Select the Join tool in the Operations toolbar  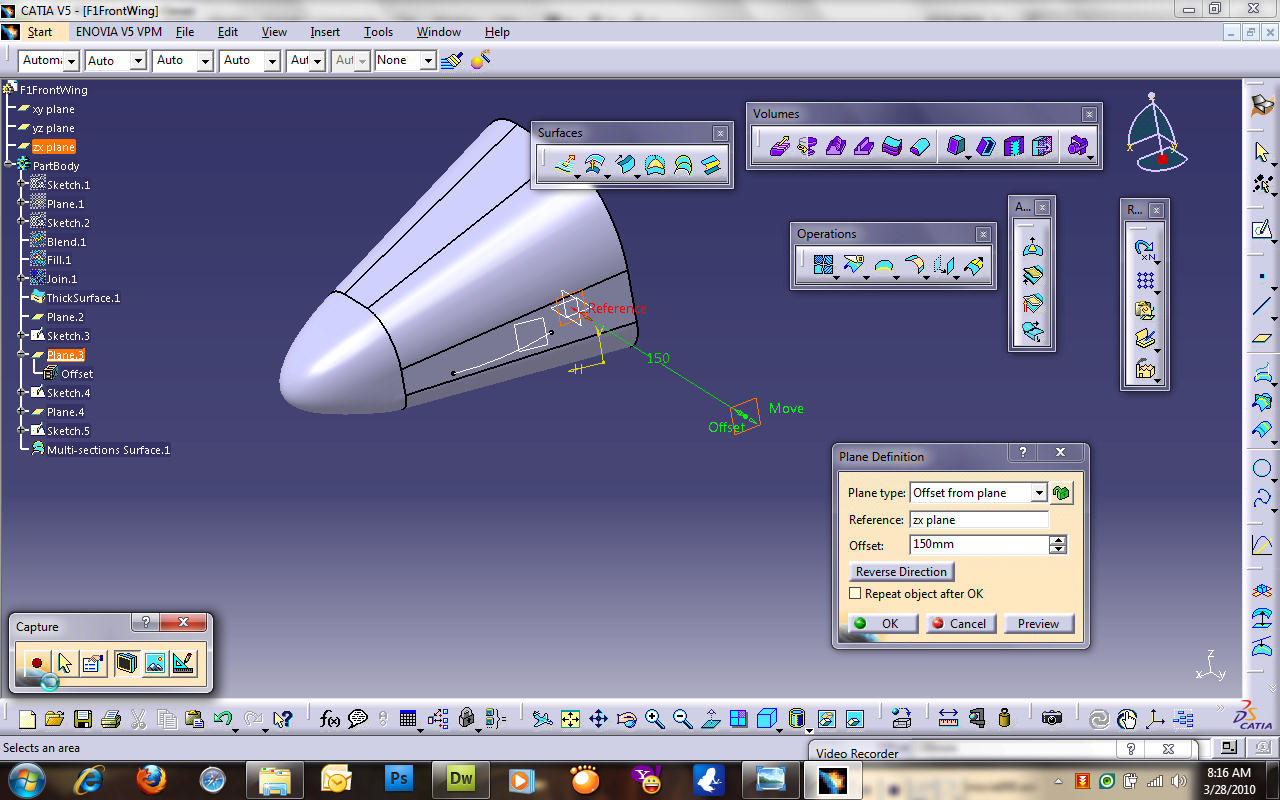point(822,263)
